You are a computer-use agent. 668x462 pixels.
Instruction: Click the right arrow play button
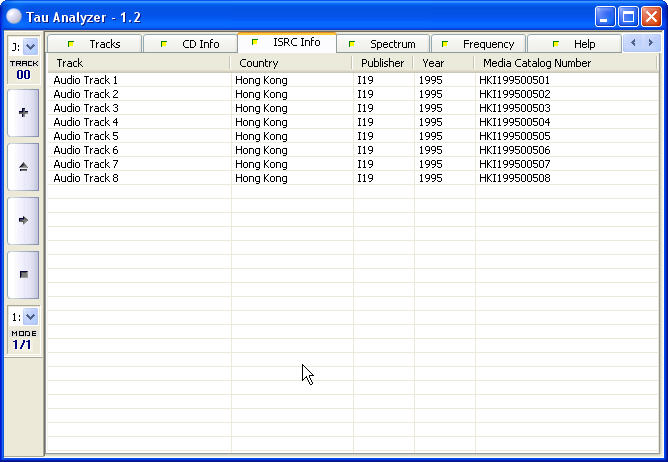coord(23,220)
